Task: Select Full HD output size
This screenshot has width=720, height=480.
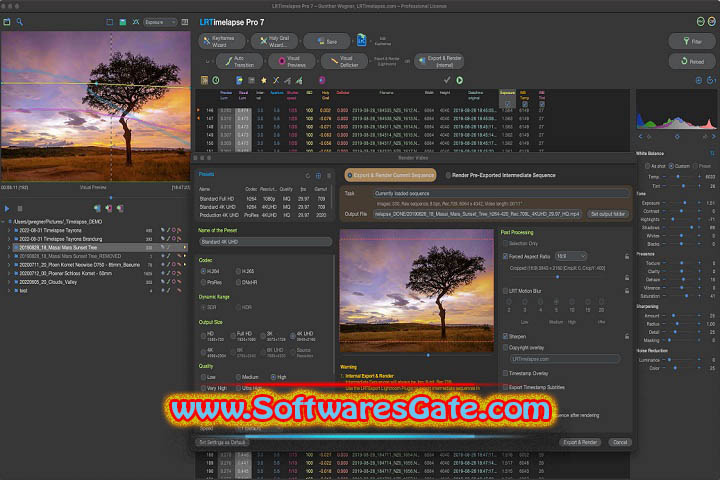Action: 242,336
